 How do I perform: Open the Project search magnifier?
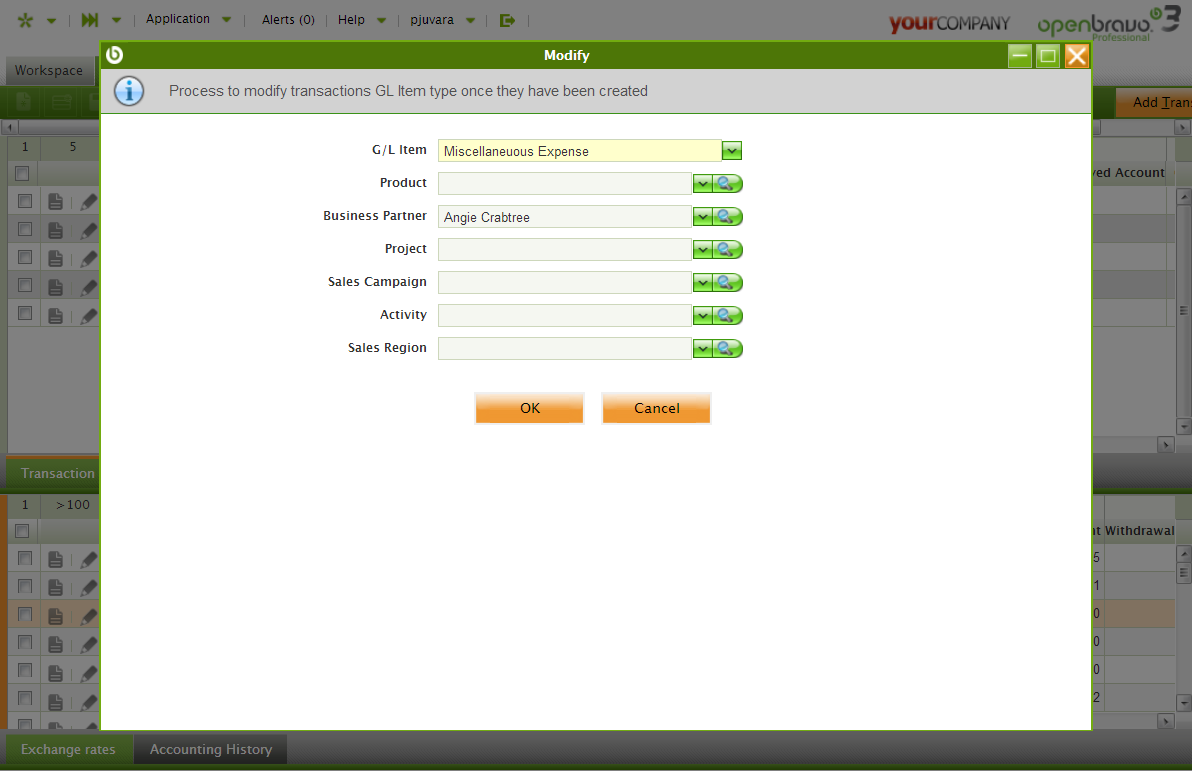(x=728, y=249)
